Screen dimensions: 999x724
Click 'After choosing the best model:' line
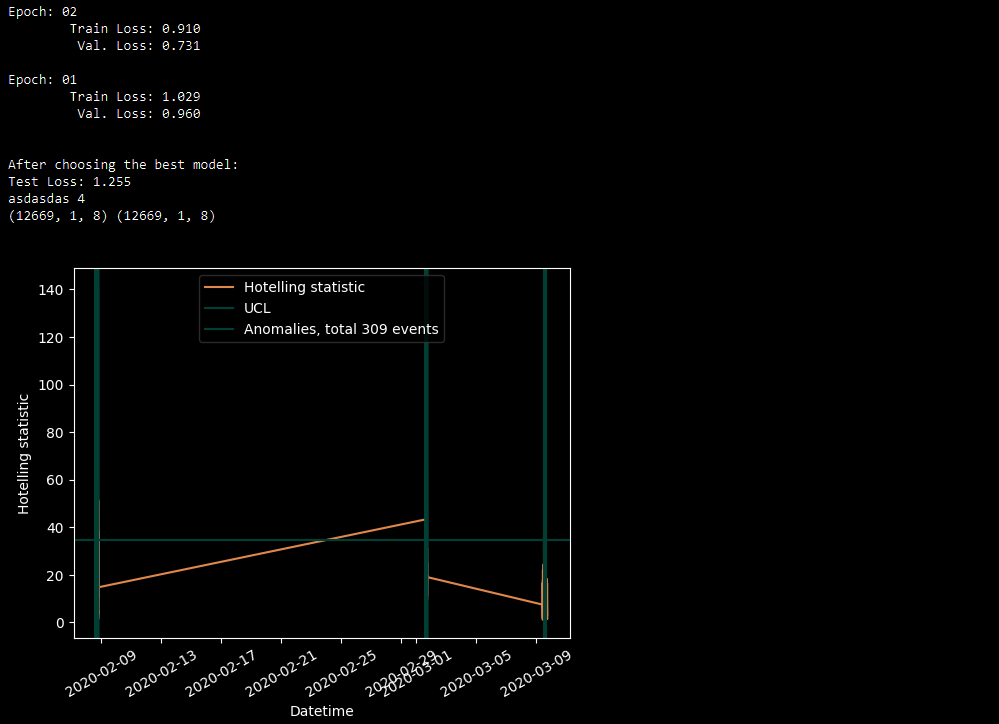123,164
